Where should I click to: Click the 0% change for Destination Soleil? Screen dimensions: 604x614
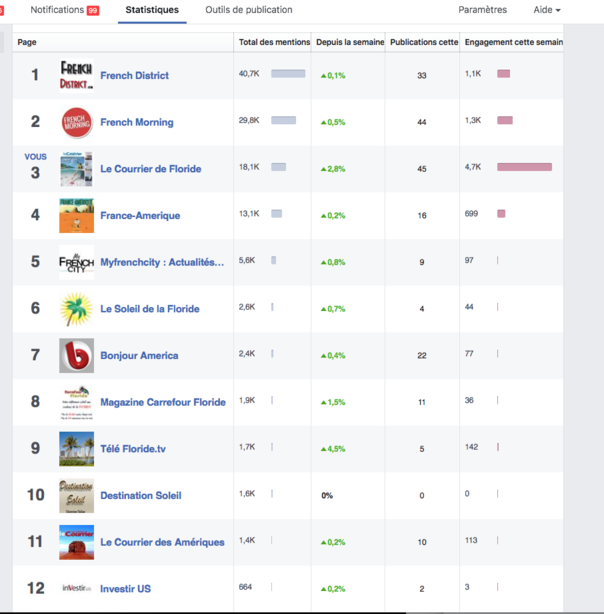(327, 496)
